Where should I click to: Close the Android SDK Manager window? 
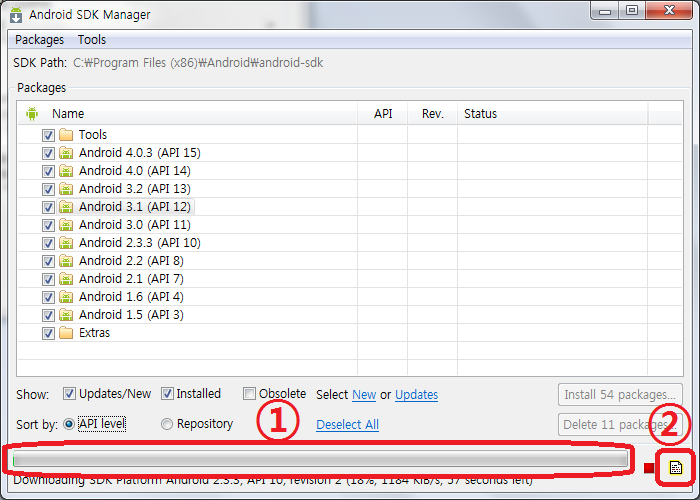click(x=669, y=10)
